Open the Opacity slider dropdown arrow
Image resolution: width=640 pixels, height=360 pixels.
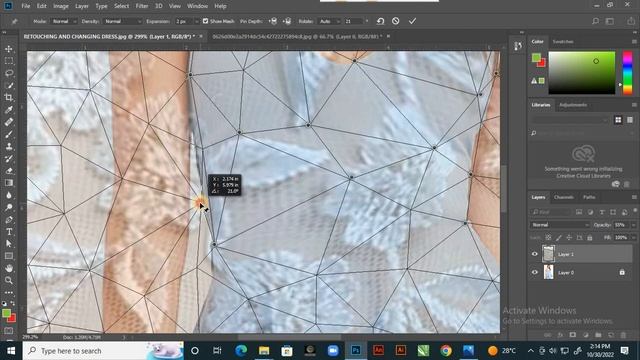pyautogui.click(x=633, y=225)
